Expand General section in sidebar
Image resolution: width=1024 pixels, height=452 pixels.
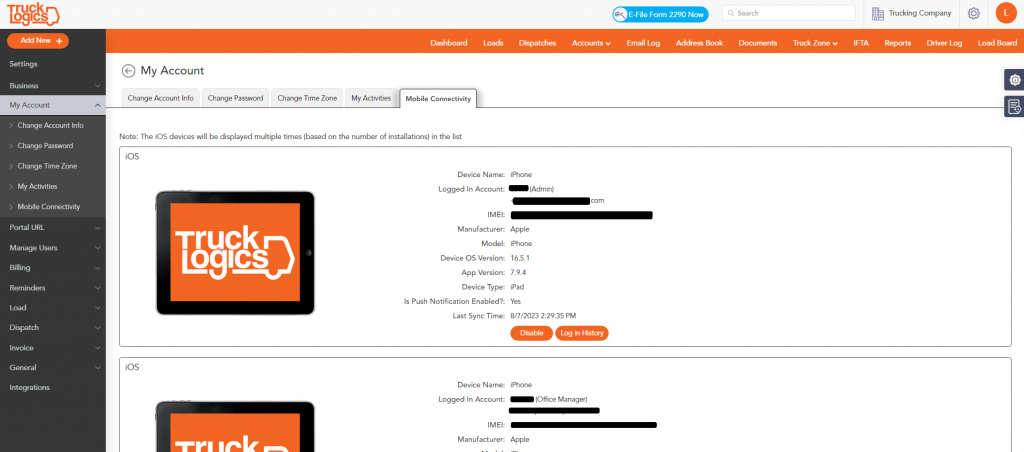pyautogui.click(x=53, y=367)
